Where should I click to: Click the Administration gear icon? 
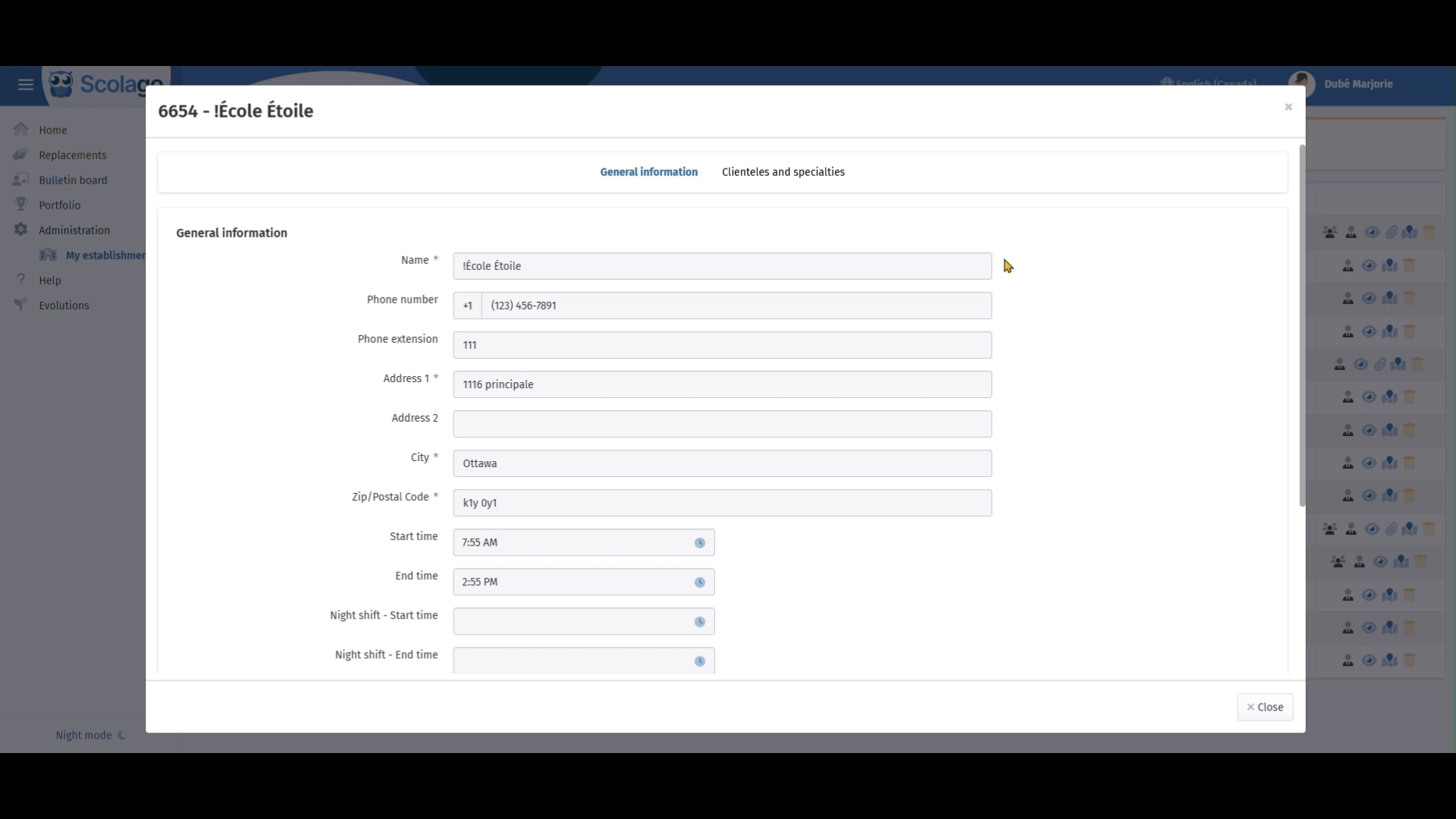tap(21, 230)
